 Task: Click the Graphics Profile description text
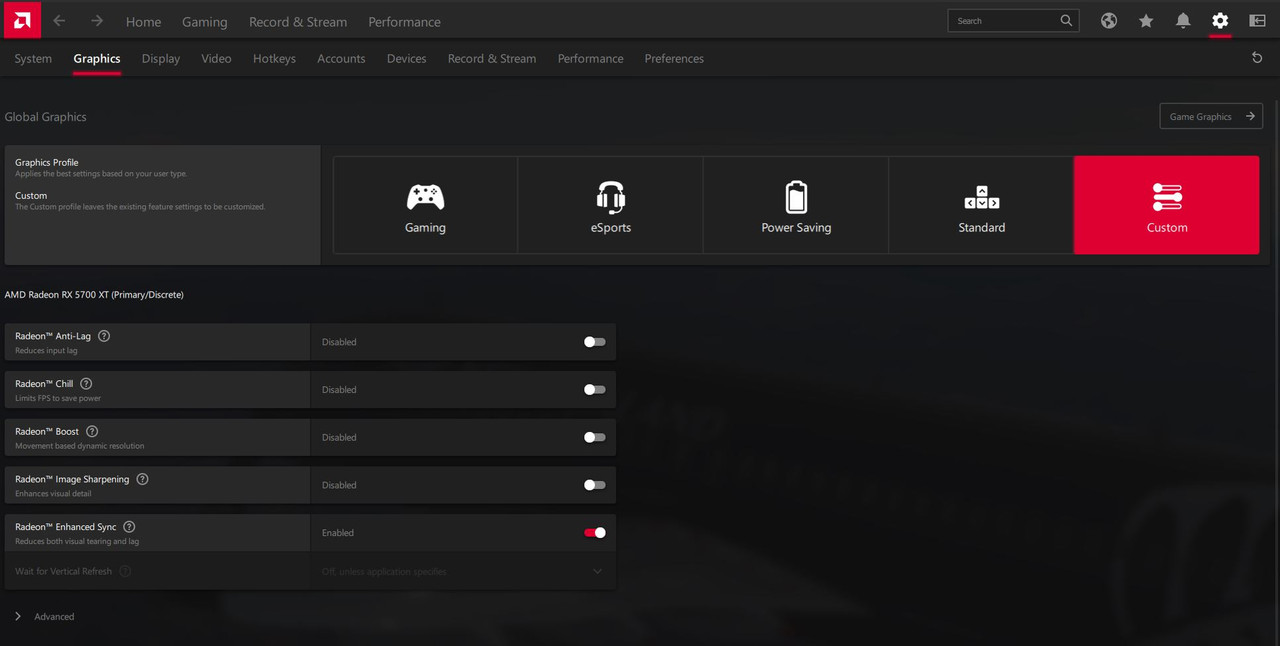click(101, 174)
